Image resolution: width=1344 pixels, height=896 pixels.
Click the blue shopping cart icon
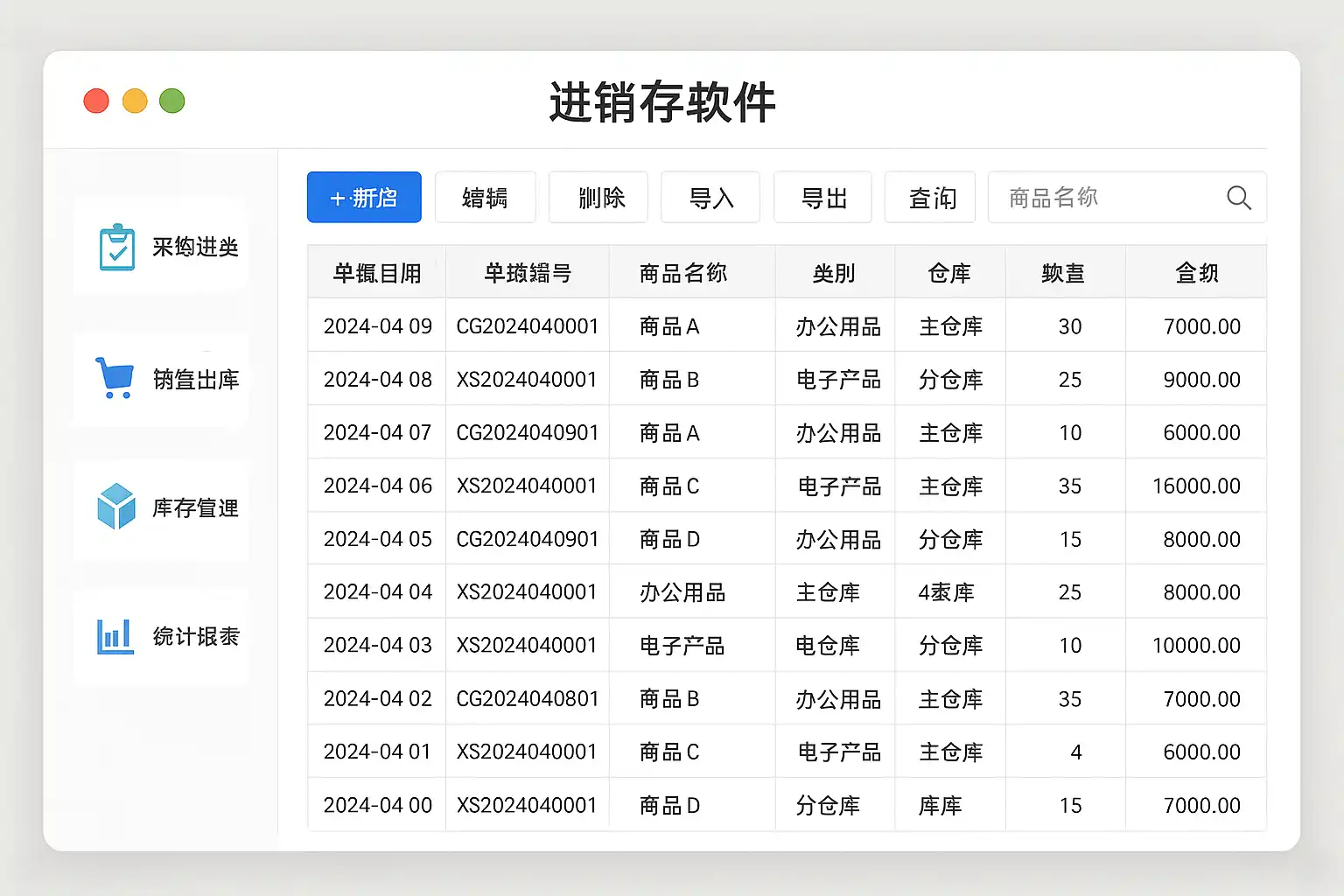tap(115, 378)
